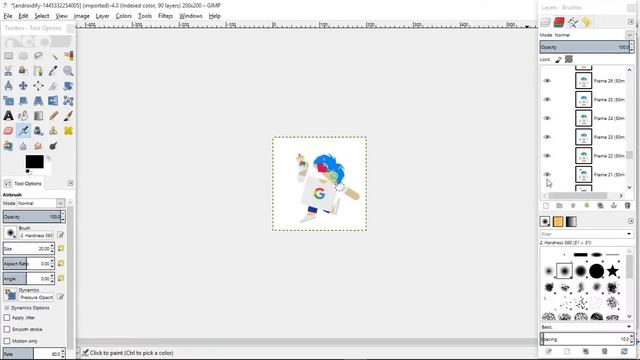Hide the Frame 25 layer
The image size is (640, 360).
click(x=547, y=100)
